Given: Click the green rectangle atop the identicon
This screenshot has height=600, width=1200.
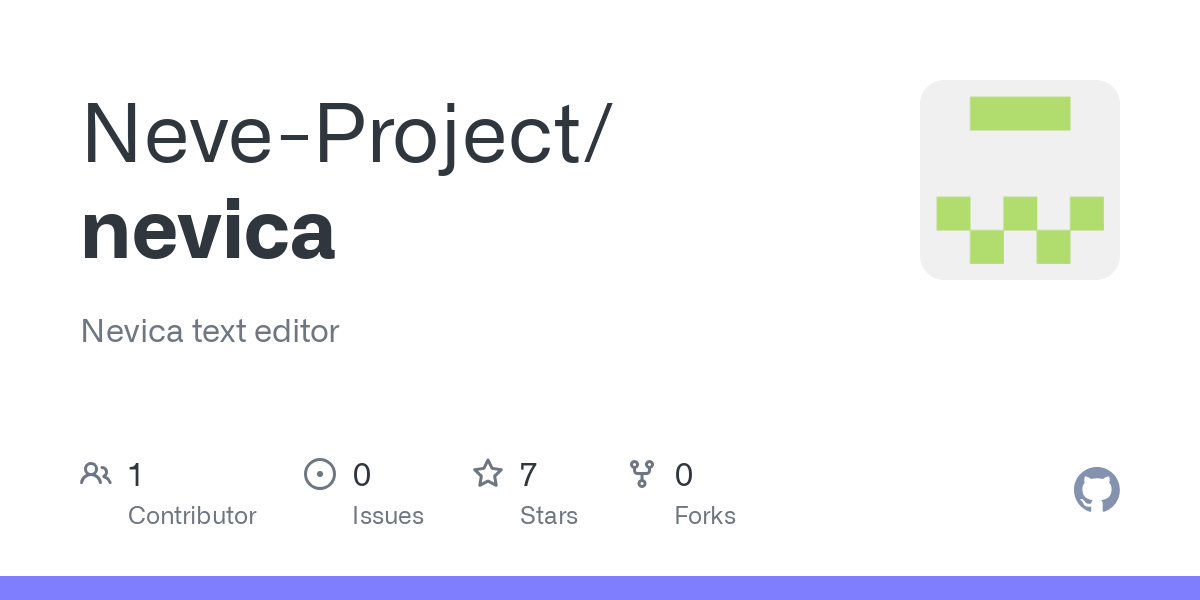Looking at the screenshot, I should (1020, 113).
